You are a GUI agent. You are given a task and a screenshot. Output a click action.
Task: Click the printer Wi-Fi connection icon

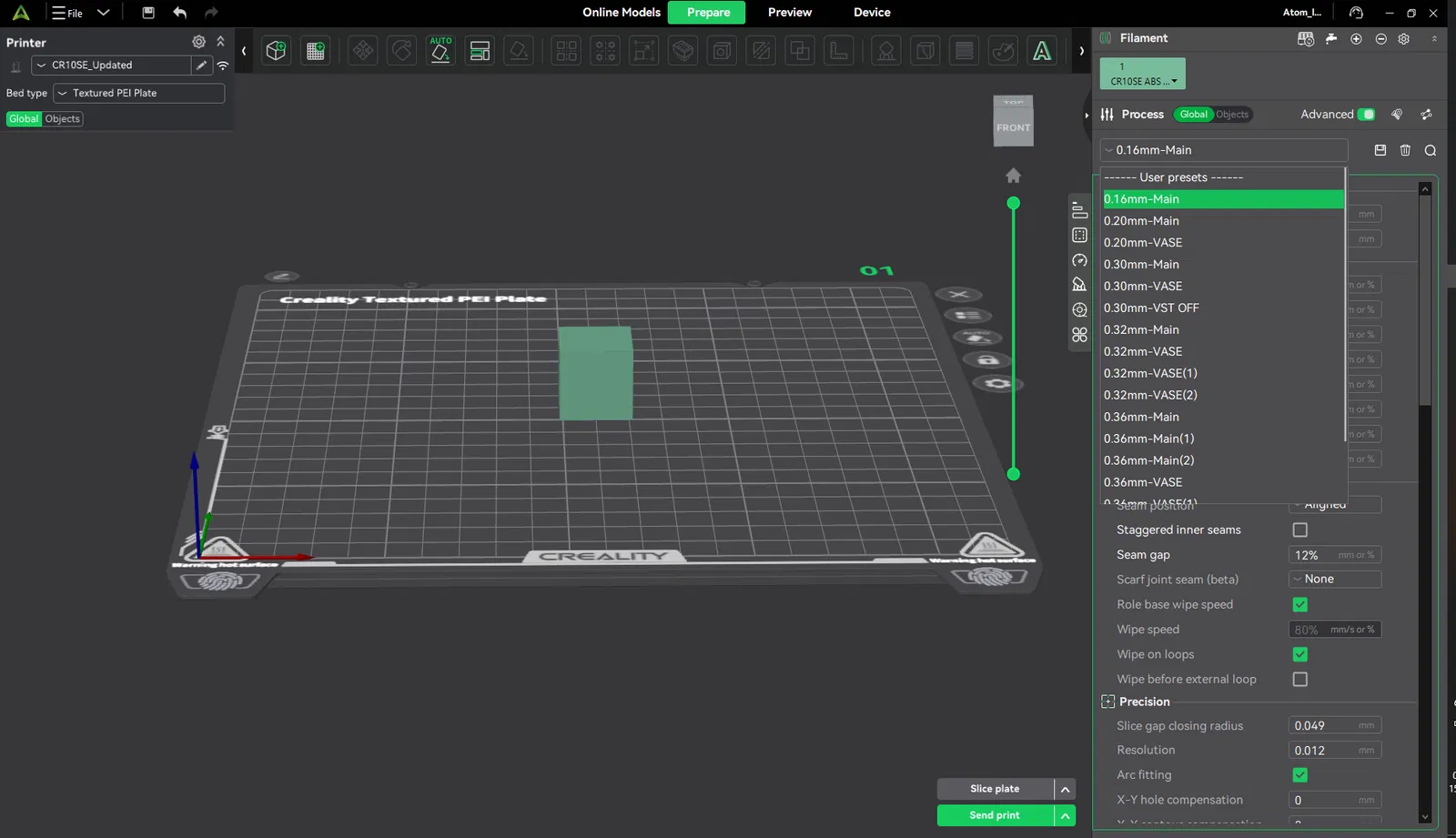coord(223,66)
